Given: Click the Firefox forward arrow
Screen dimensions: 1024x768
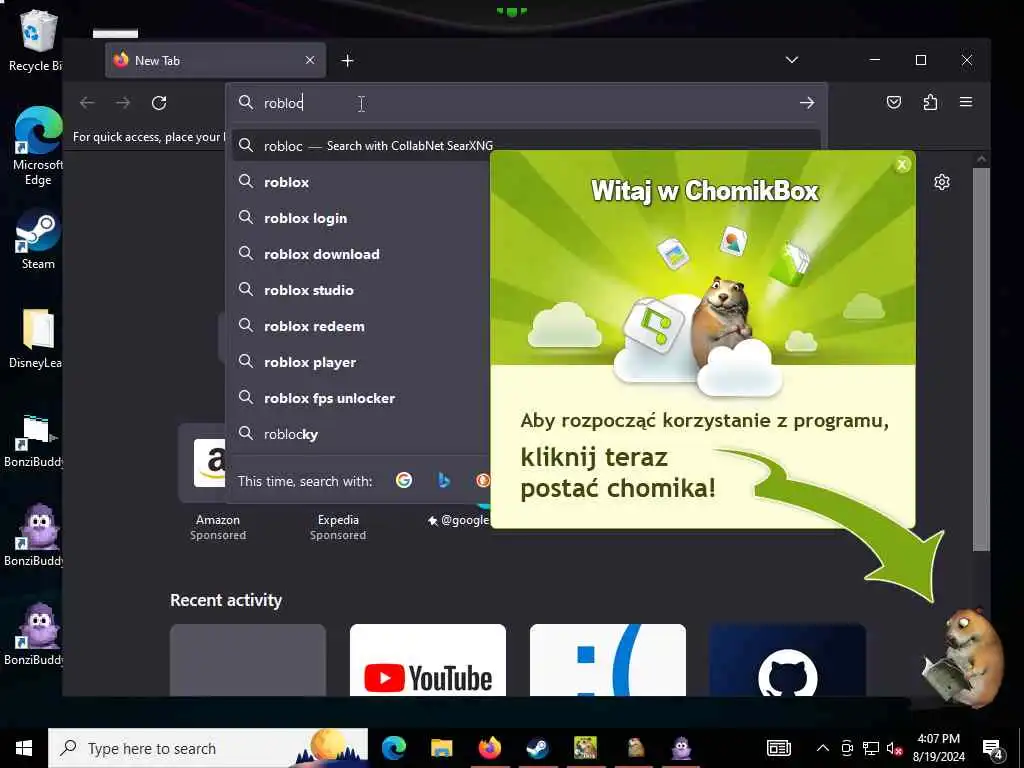Looking at the screenshot, I should pos(123,103).
